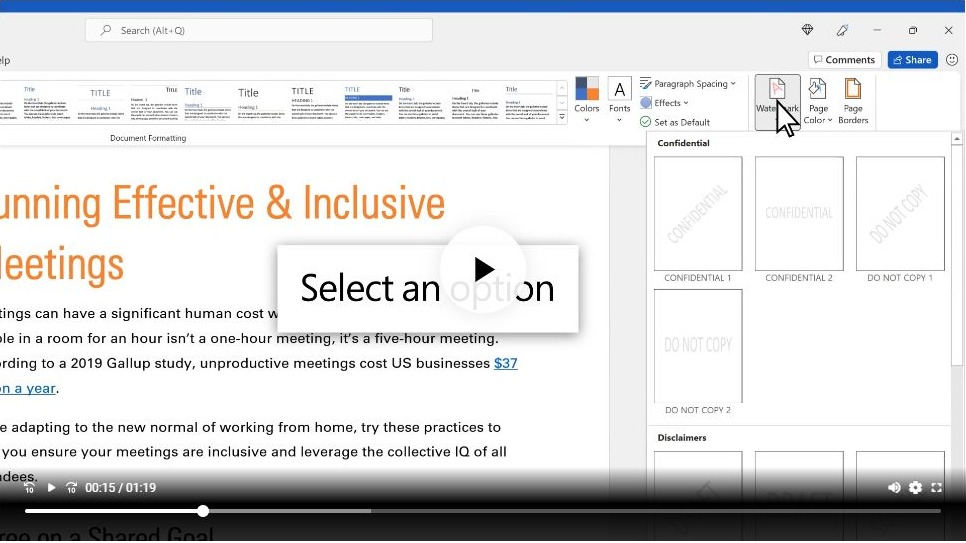The height and width of the screenshot is (543, 966).
Task: Click the large center play button
Action: (483, 269)
